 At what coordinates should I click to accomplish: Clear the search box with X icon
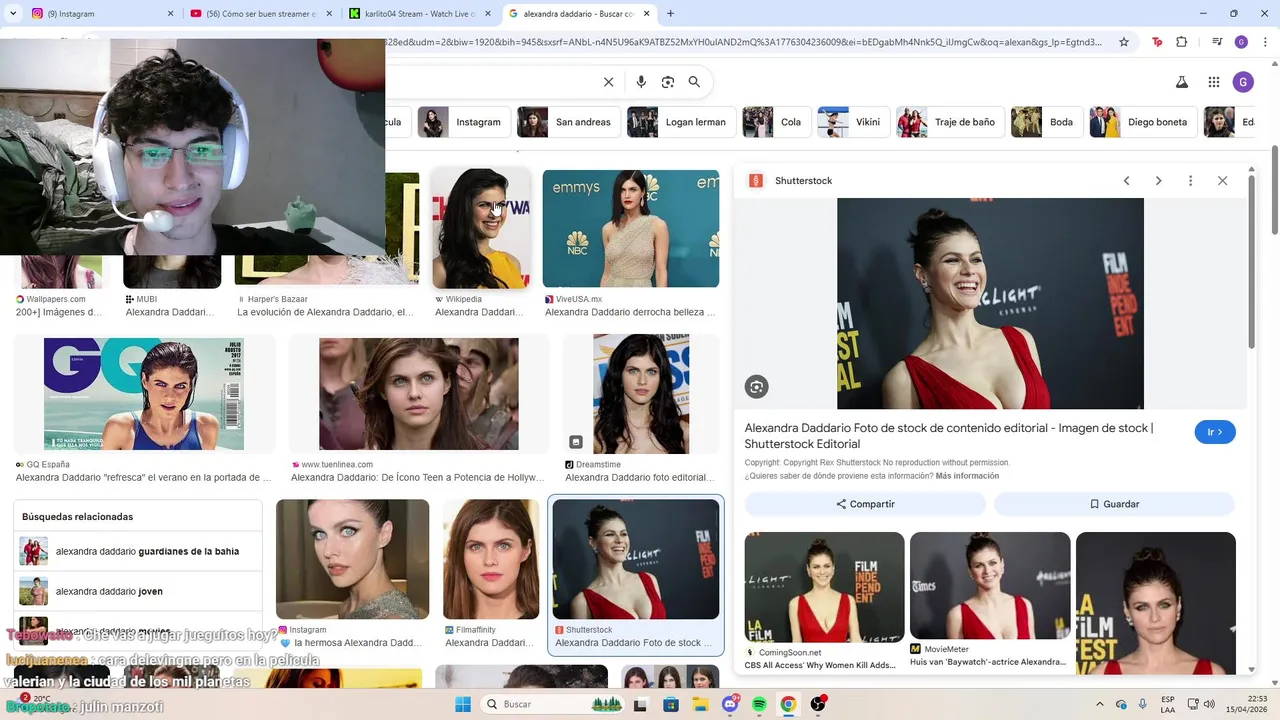pyautogui.click(x=608, y=82)
